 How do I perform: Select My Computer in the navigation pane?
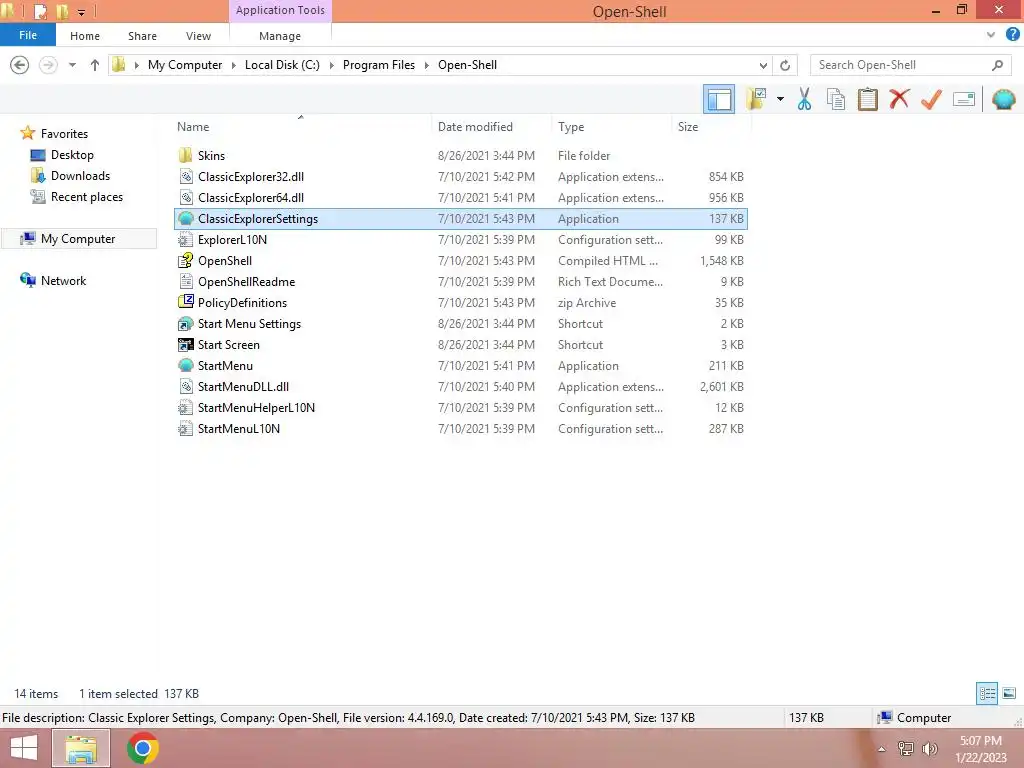tap(78, 238)
